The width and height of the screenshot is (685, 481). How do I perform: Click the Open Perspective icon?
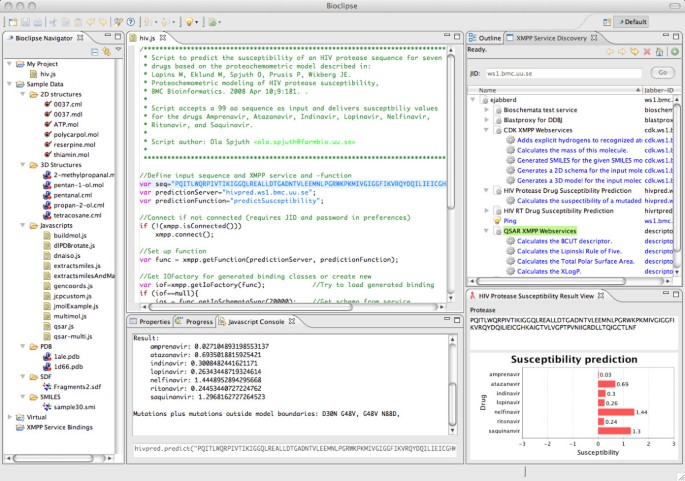point(607,22)
